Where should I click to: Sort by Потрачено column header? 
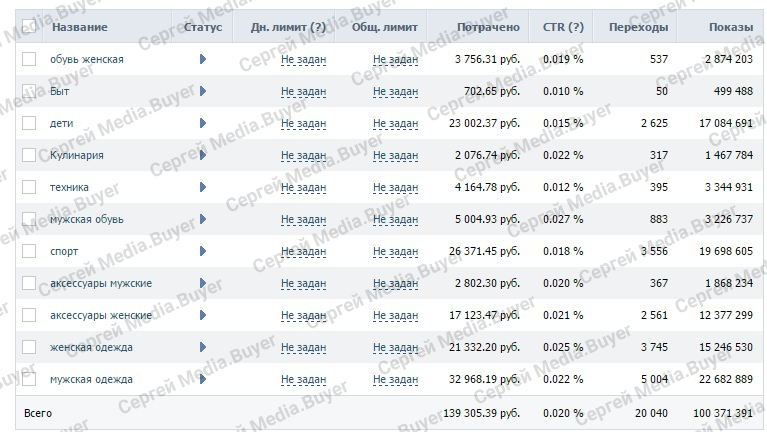(x=488, y=27)
